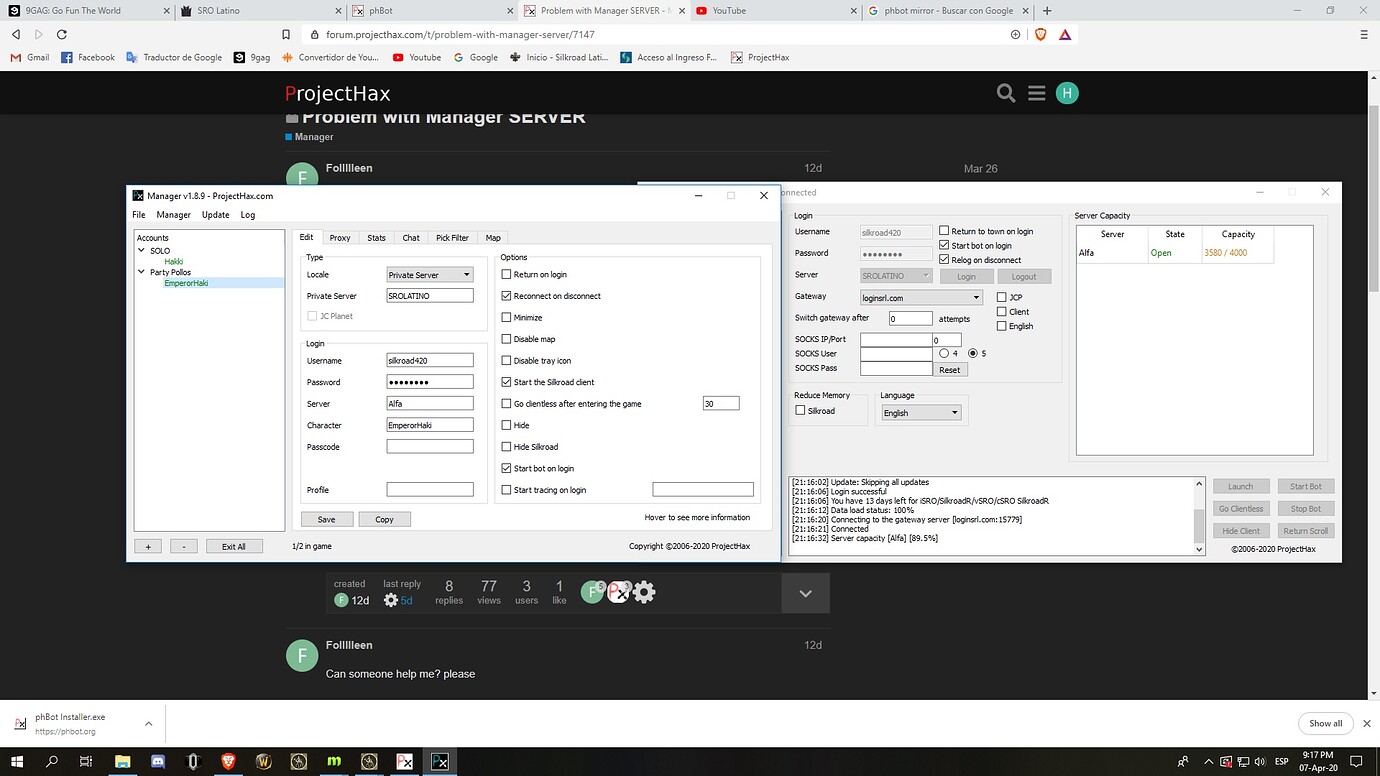1380x776 pixels.
Task: Click the Start Bot button
Action: (1305, 486)
